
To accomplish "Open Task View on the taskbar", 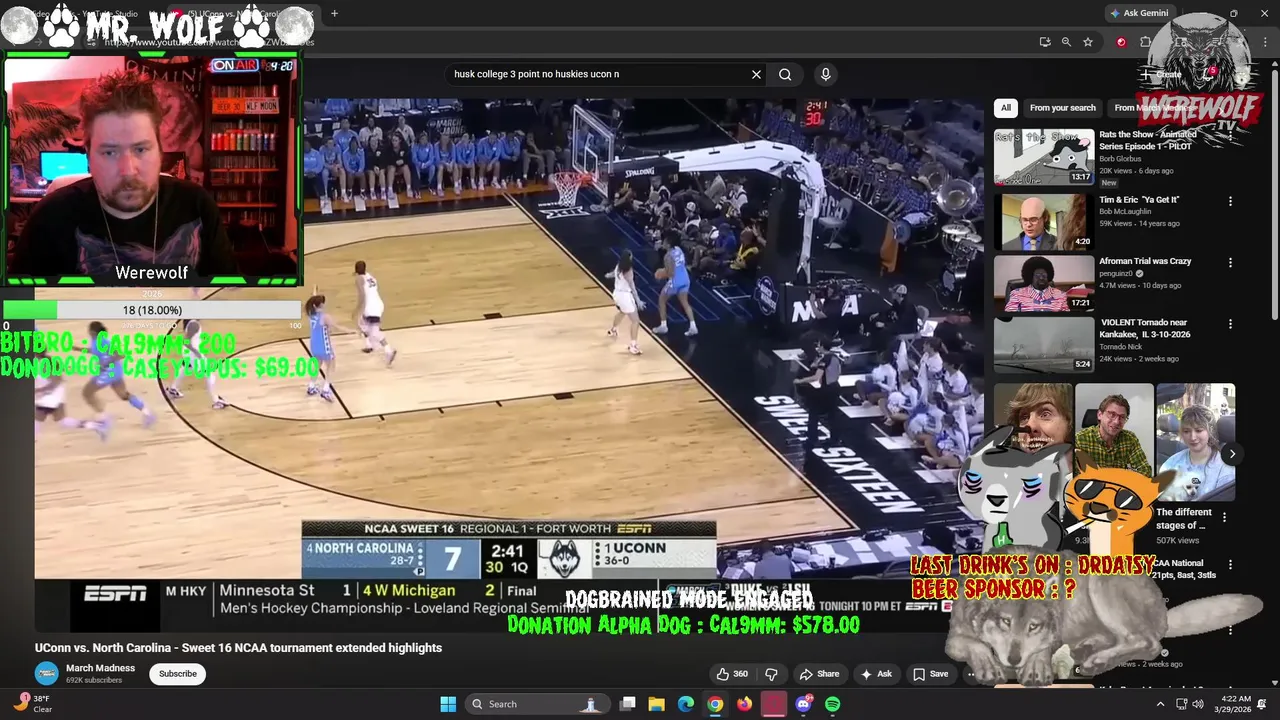I will tap(627, 704).
